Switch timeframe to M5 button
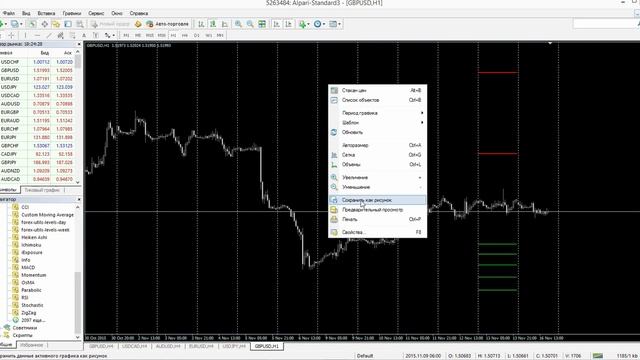The height and width of the screenshot is (360, 640). pyautogui.click(x=138, y=36)
